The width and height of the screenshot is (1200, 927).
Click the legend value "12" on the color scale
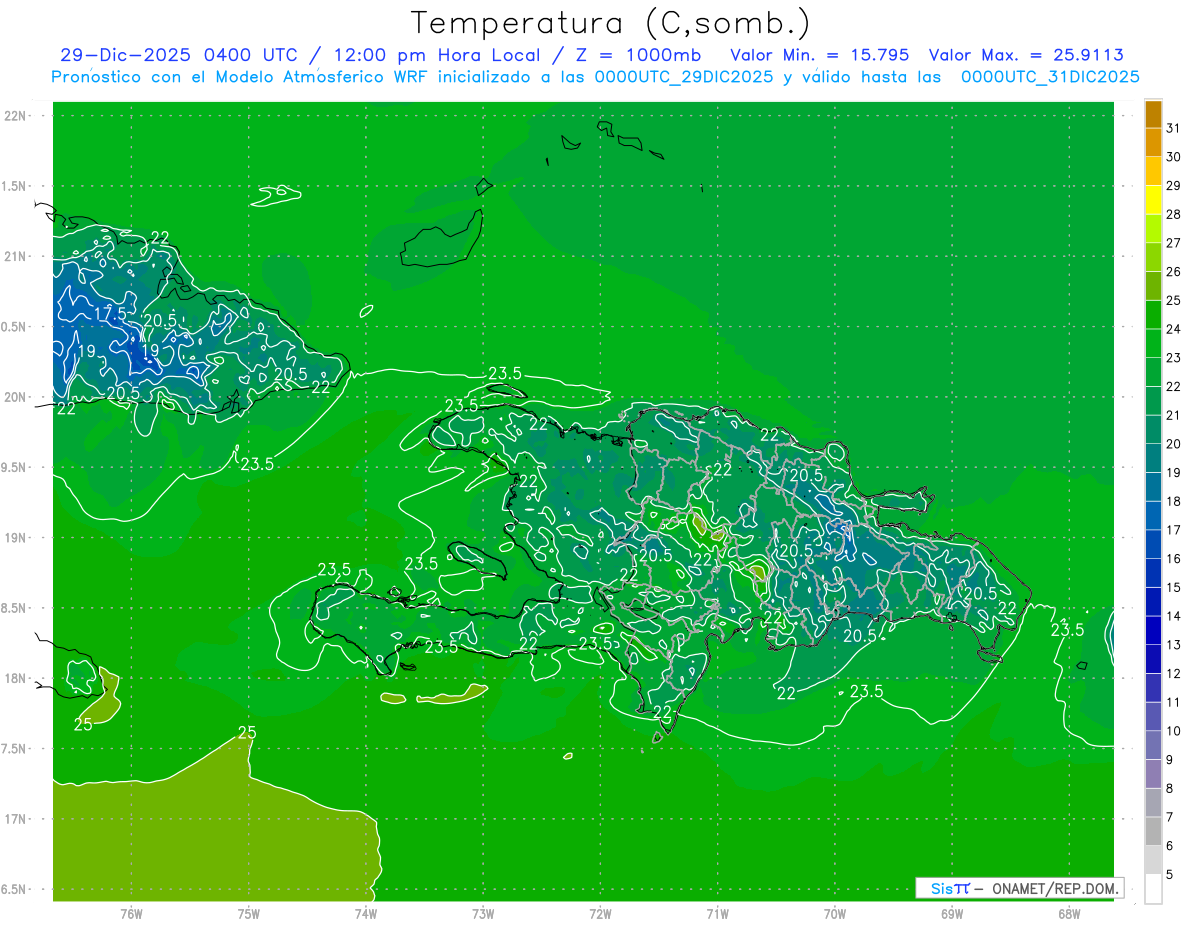click(x=1174, y=674)
